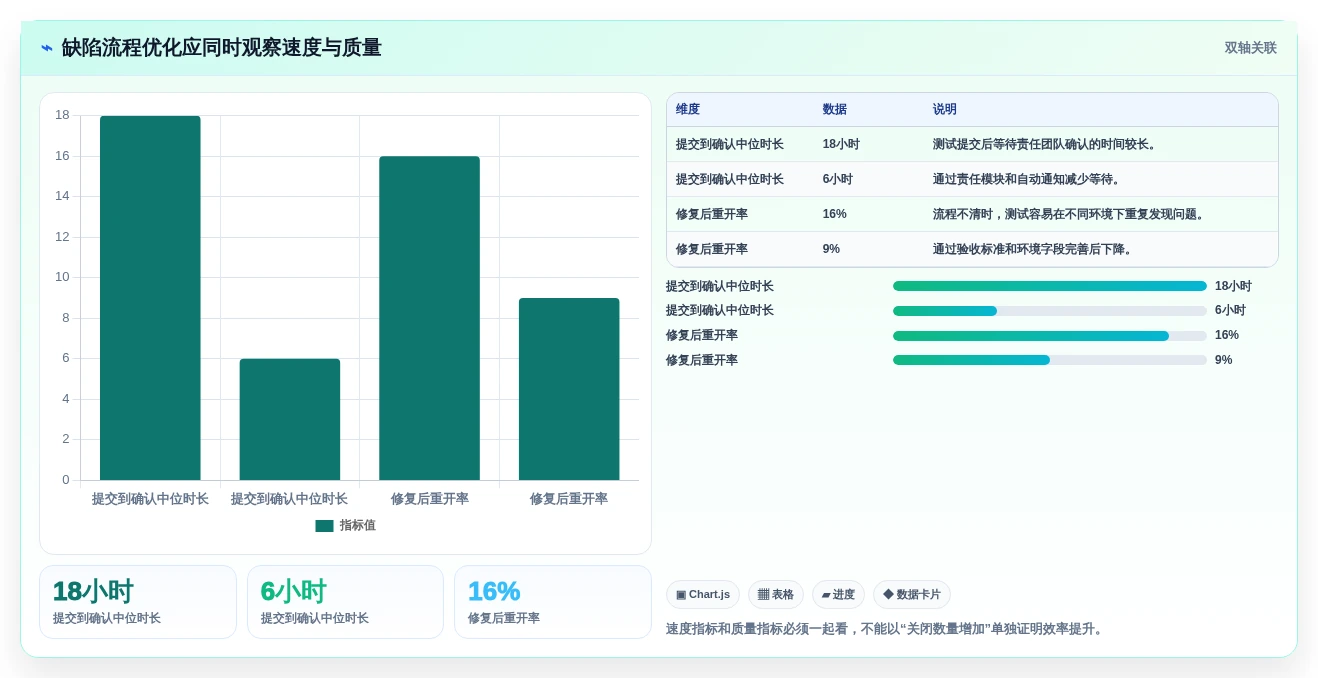Click the chart bar reaching value 18
The image size is (1318, 678).
(x=150, y=298)
